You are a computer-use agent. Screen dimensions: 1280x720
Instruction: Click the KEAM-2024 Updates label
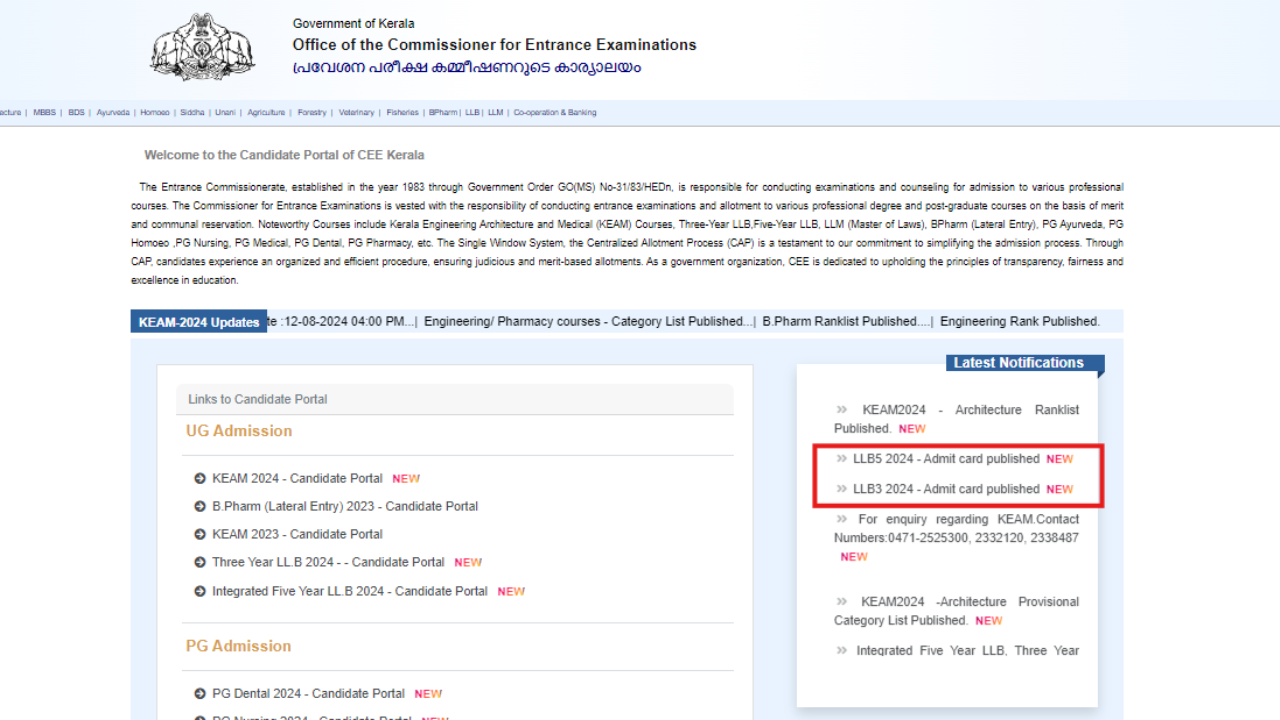coord(199,322)
